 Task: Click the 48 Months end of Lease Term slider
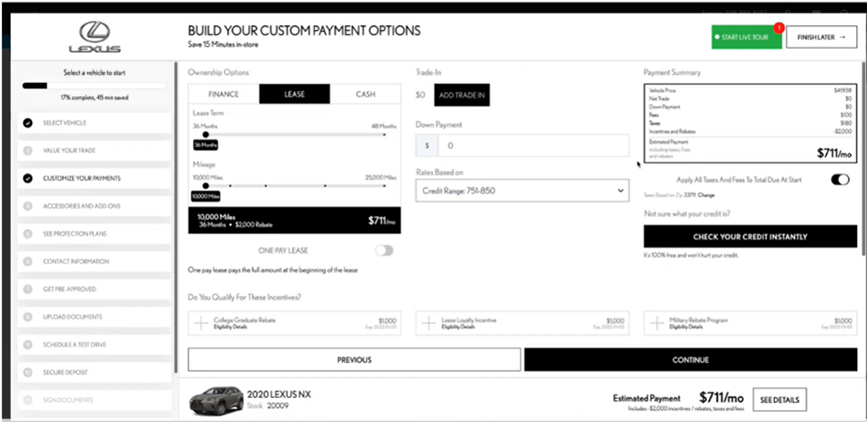click(x=384, y=134)
